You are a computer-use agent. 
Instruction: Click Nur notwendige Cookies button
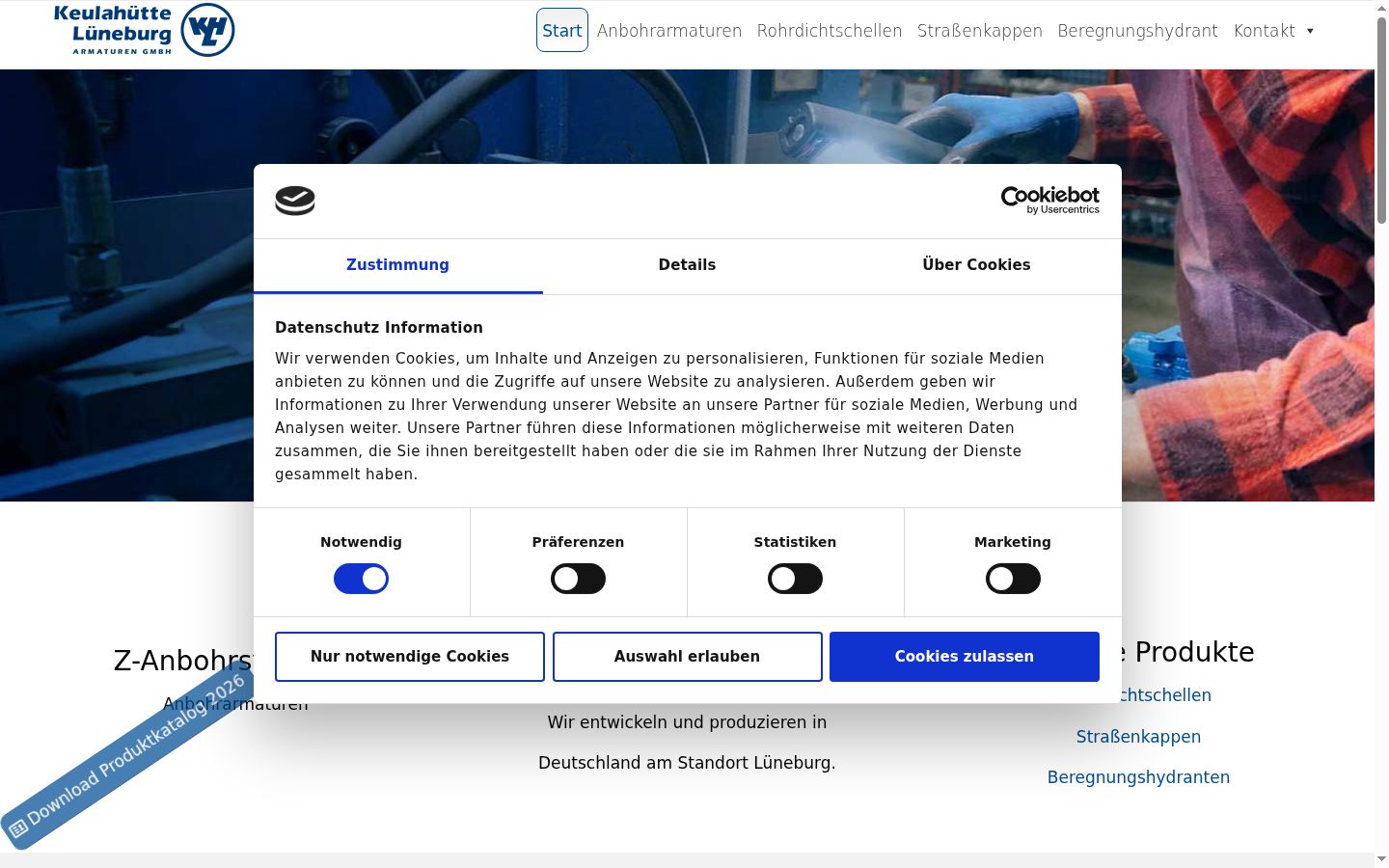(x=410, y=657)
